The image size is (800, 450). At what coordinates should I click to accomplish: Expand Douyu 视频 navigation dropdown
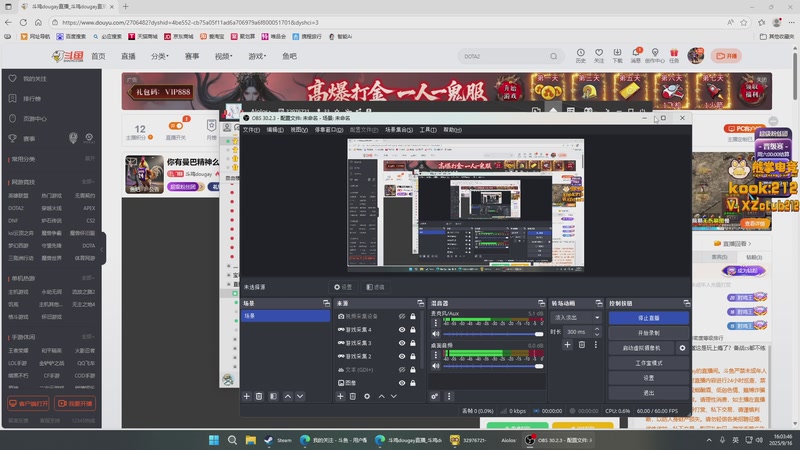(223, 56)
